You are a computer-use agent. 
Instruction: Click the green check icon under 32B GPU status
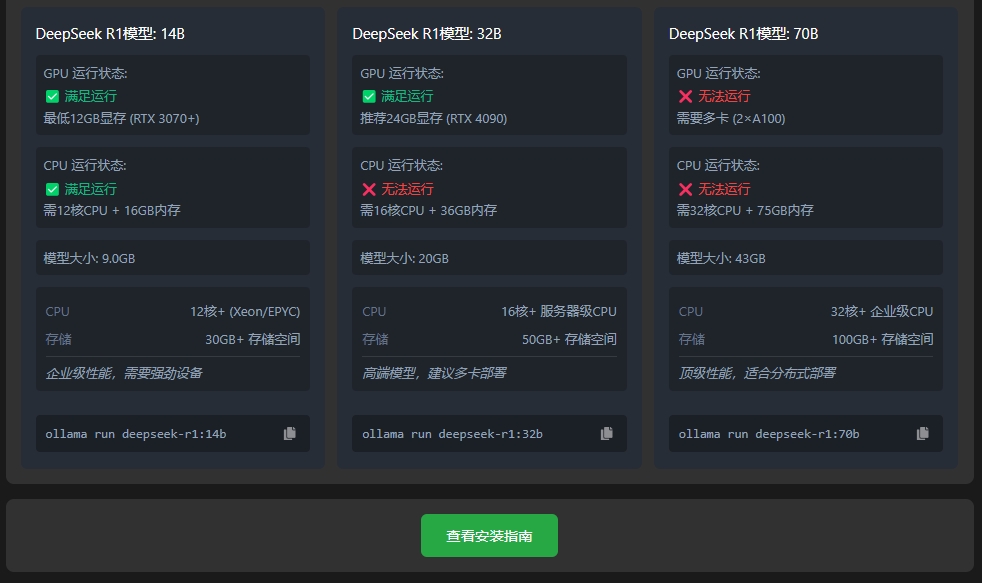(x=369, y=96)
